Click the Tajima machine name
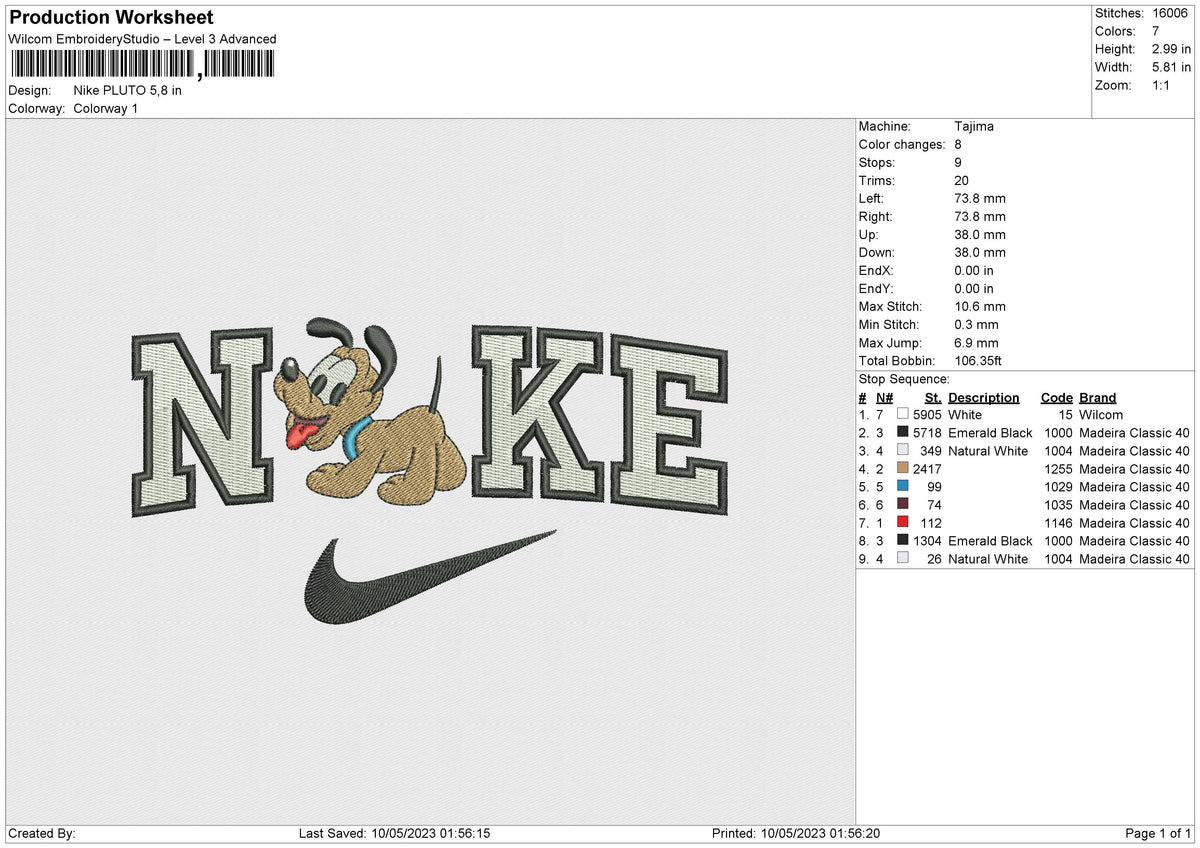1200x848 pixels. click(973, 126)
